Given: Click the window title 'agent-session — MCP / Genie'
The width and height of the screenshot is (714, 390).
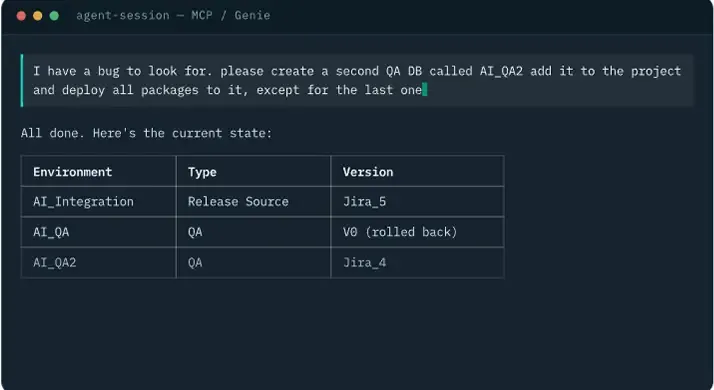Looking at the screenshot, I should (x=173, y=15).
